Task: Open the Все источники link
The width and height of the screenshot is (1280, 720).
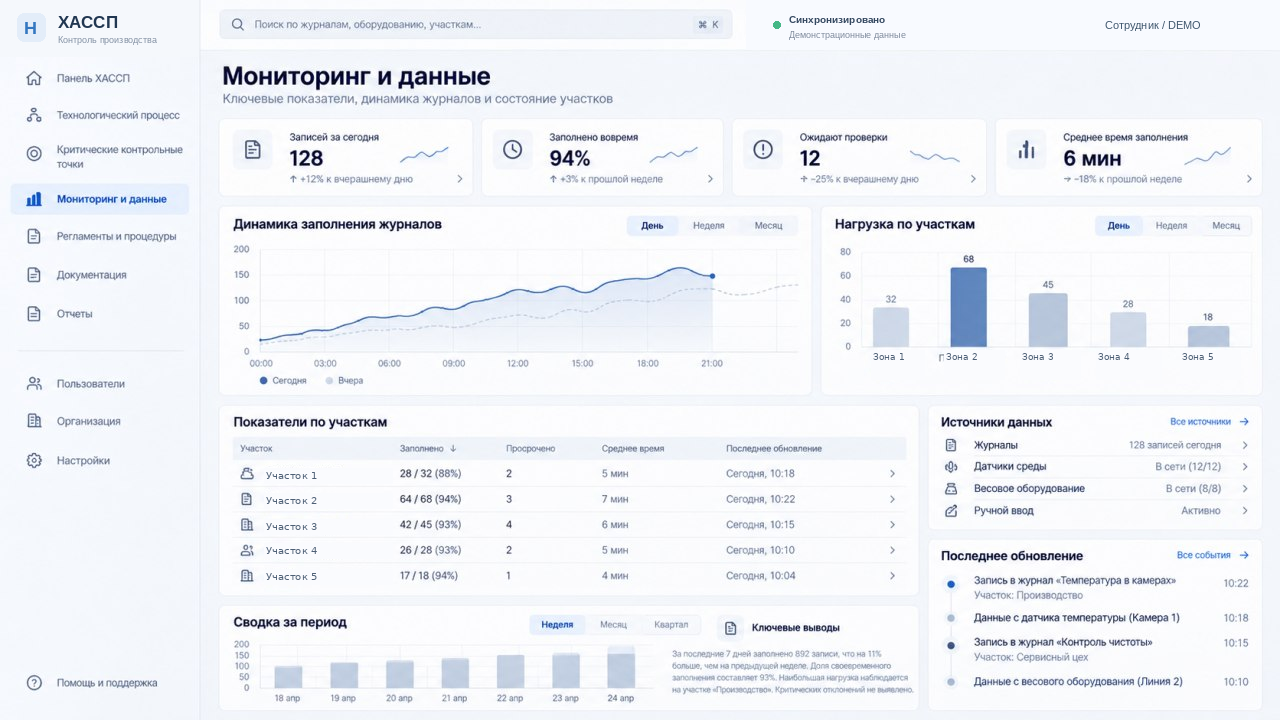Action: pyautogui.click(x=1210, y=422)
